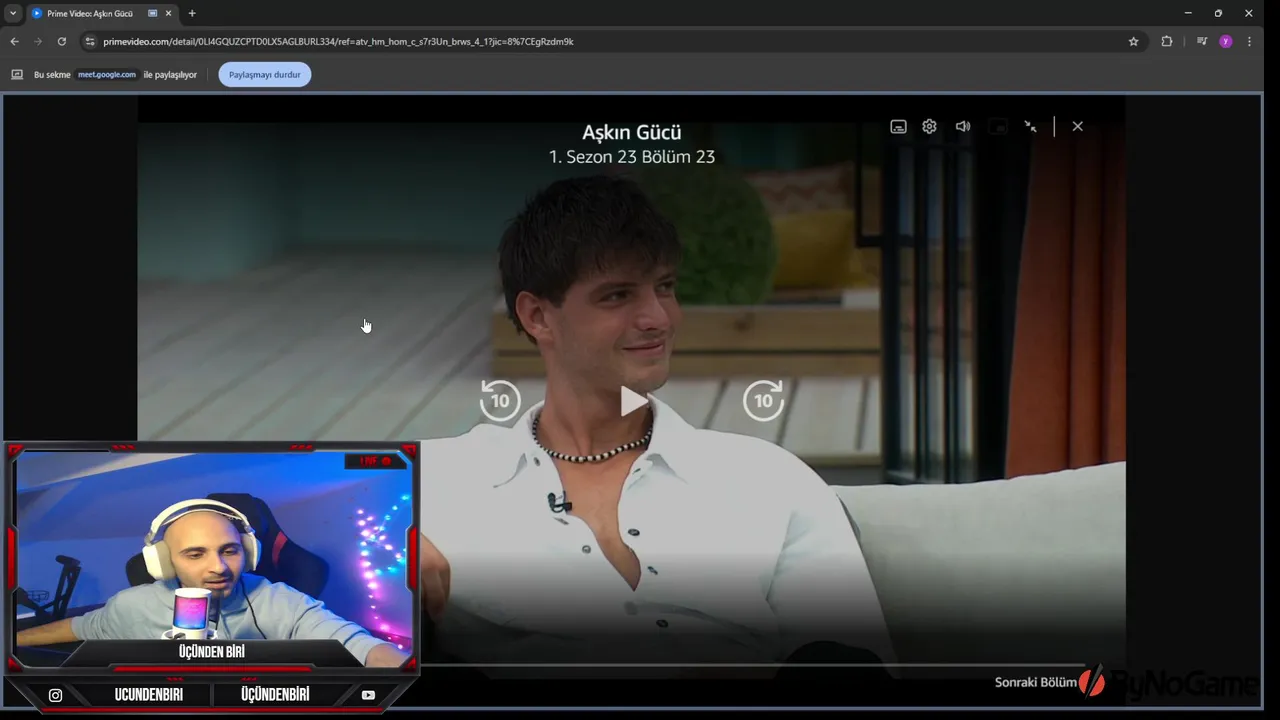Close the Prime Video player
Screen dimensions: 1280x720
pyautogui.click(x=1077, y=127)
